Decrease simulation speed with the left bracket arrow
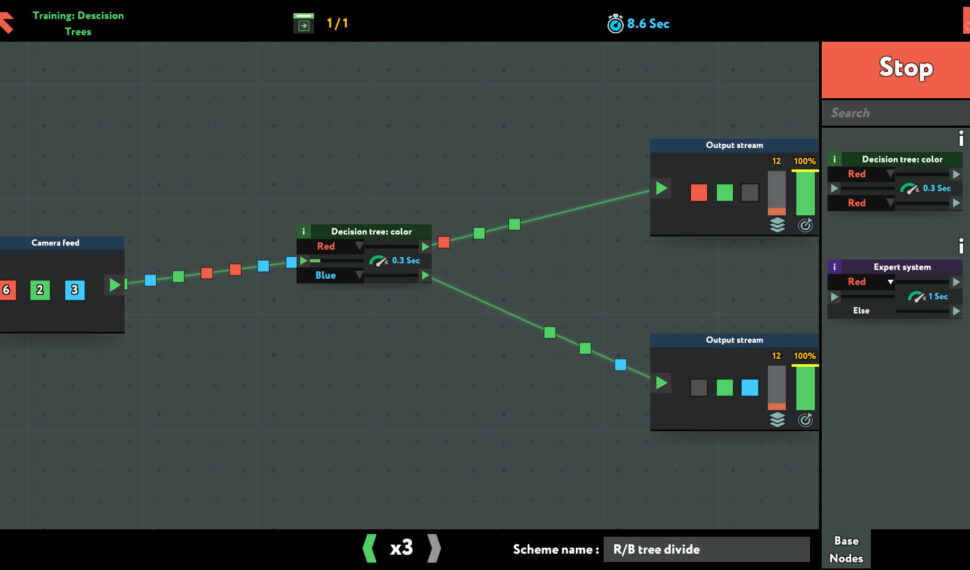 click(369, 548)
